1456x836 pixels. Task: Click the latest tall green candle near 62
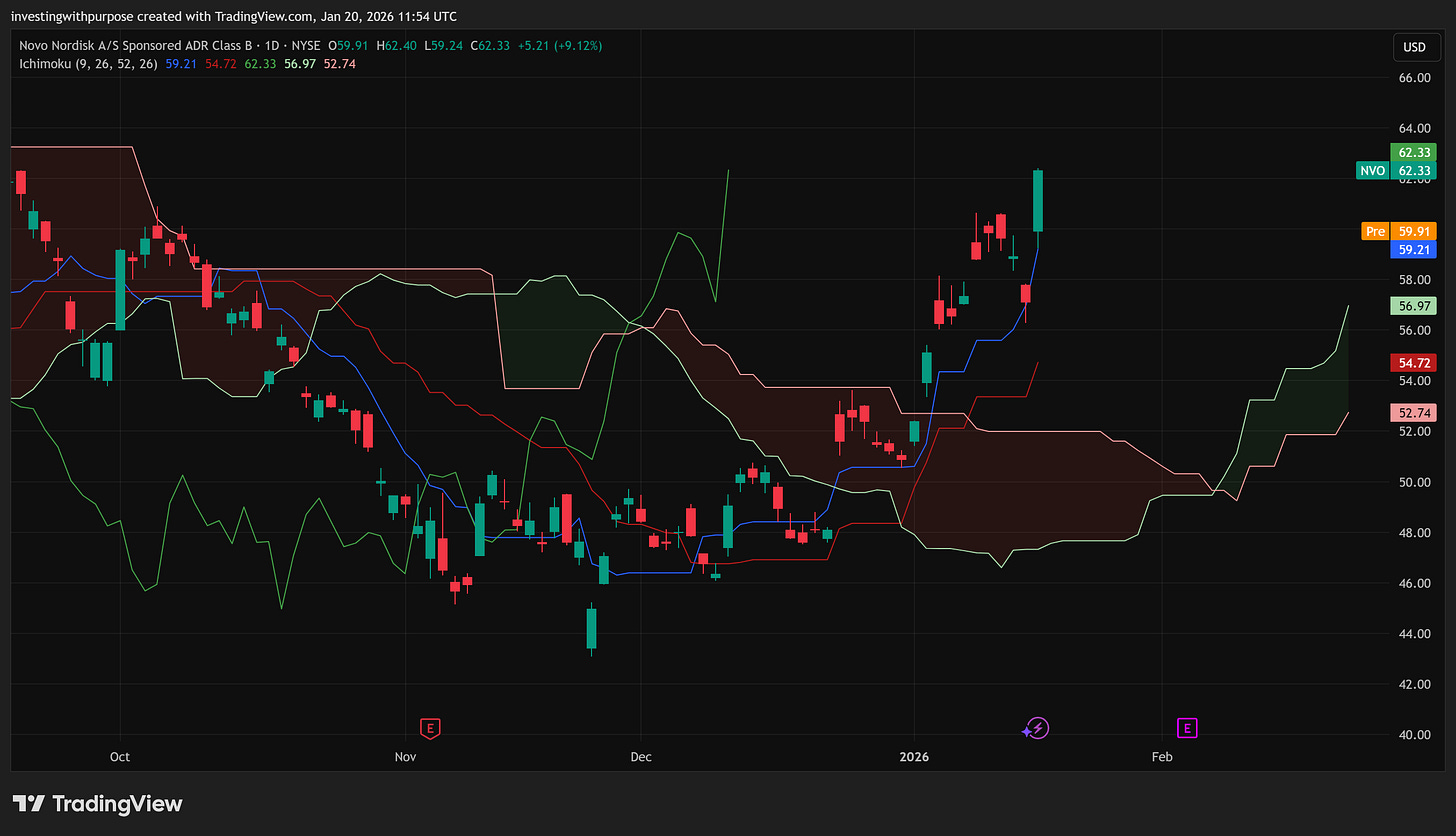click(1038, 200)
